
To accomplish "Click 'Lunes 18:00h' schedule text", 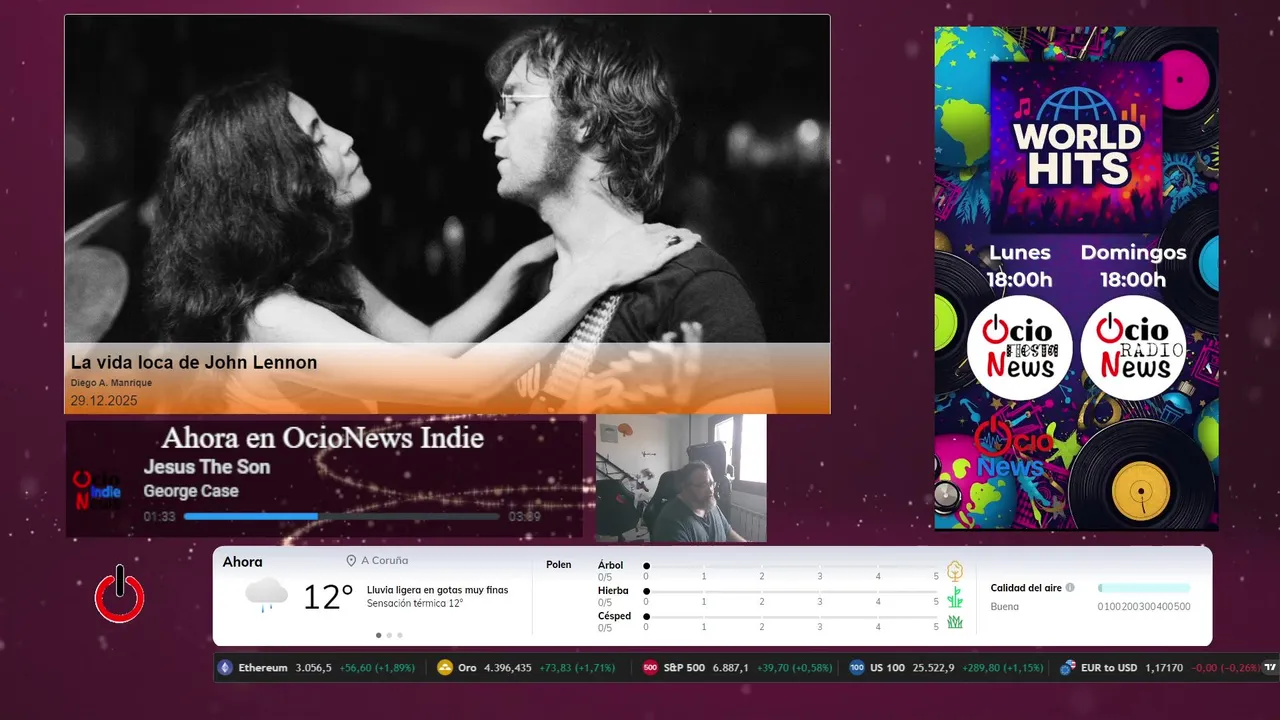I will (x=1020, y=266).
